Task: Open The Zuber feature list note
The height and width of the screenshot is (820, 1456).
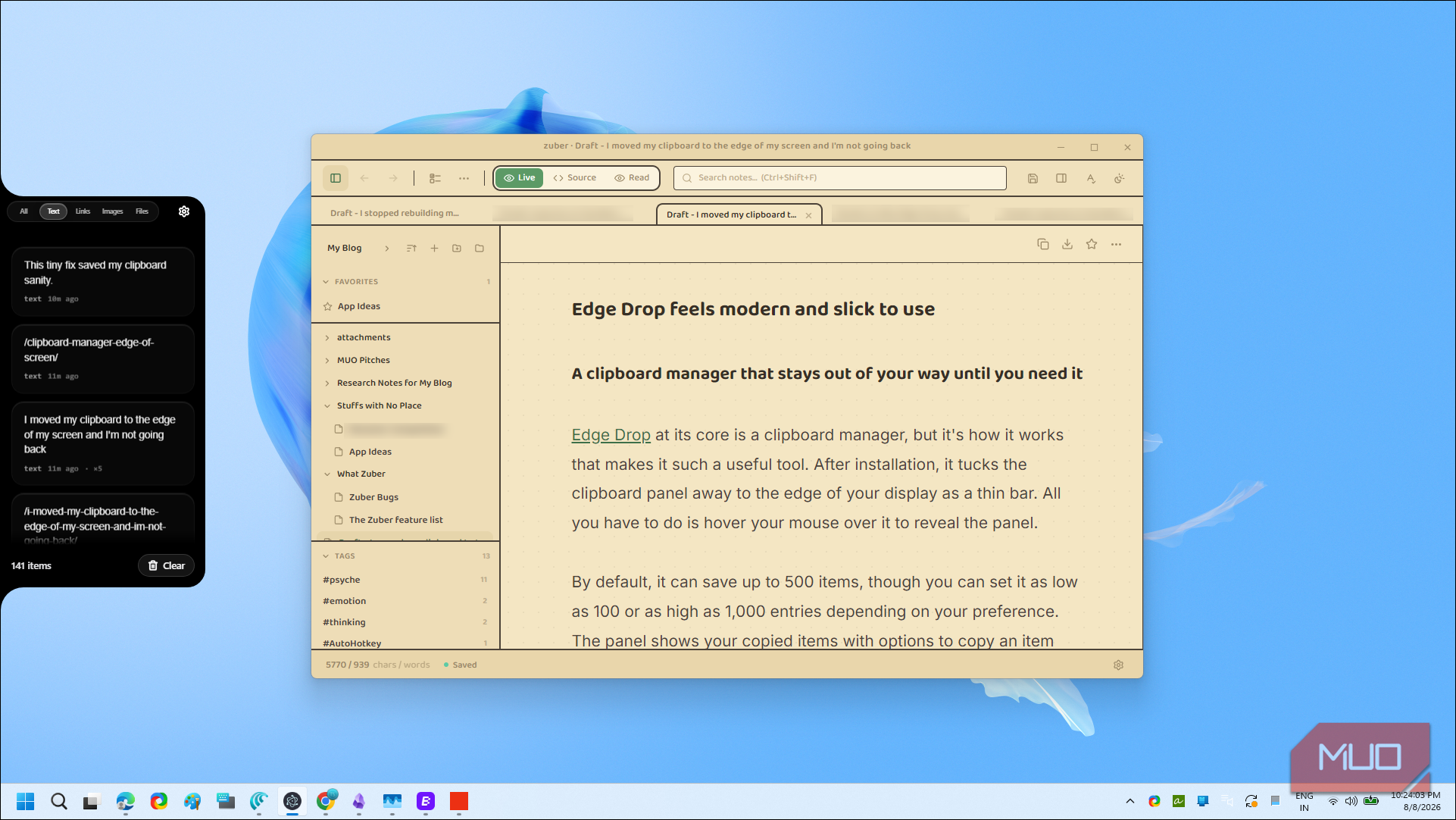Action: (x=395, y=520)
